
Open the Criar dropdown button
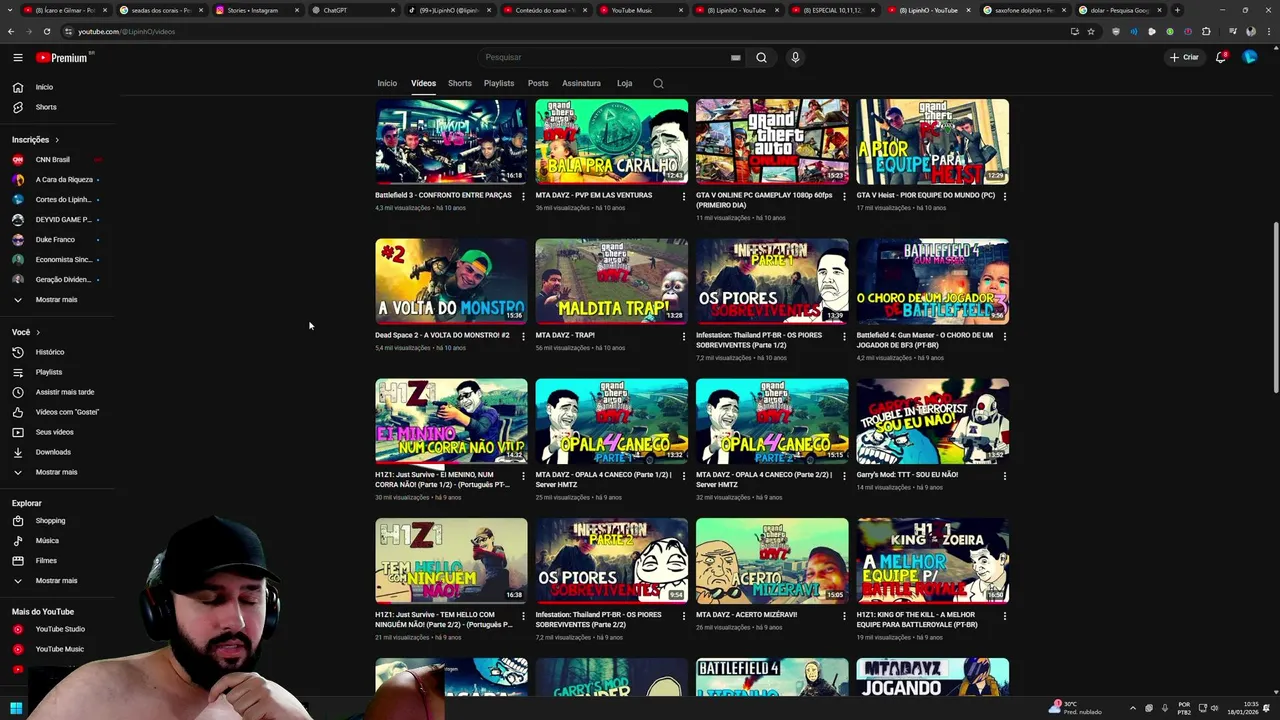1184,57
